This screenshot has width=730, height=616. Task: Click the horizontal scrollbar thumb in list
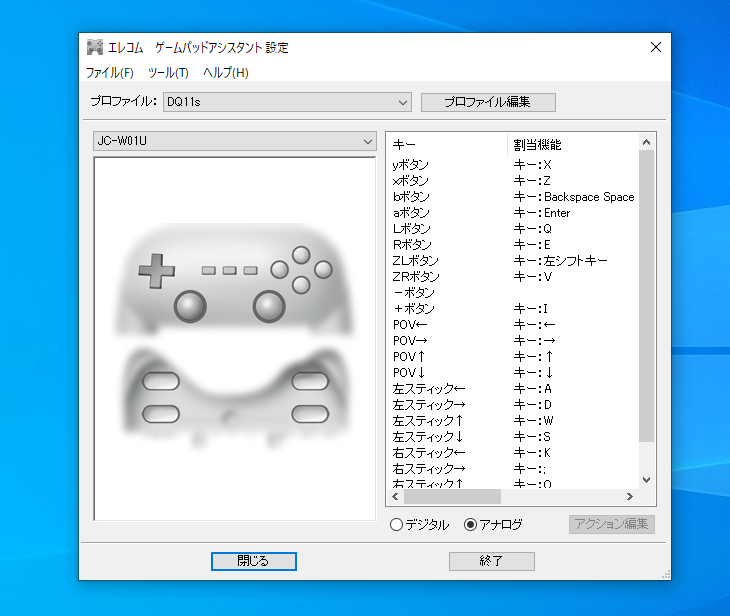452,497
